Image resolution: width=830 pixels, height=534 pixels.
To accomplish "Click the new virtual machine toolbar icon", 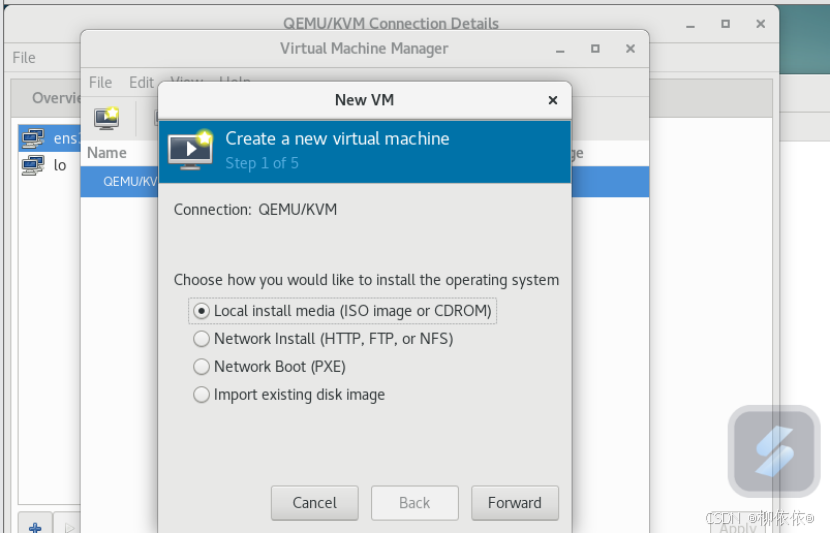I will pos(107,117).
